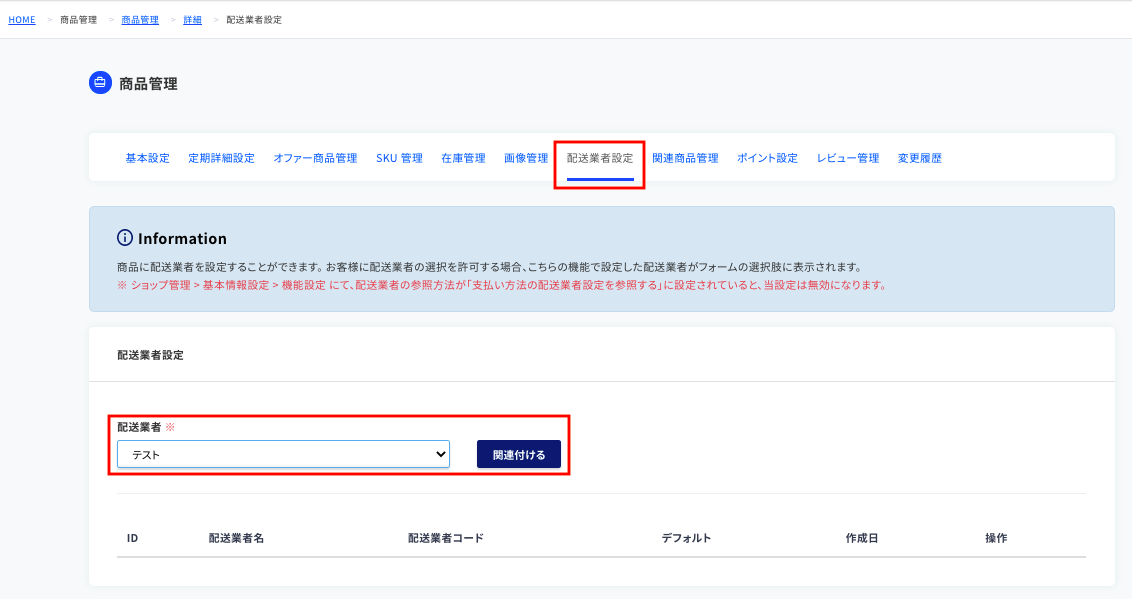This screenshot has width=1132, height=599.
Task: Select the 配送業者設定 tab
Action: pos(600,158)
